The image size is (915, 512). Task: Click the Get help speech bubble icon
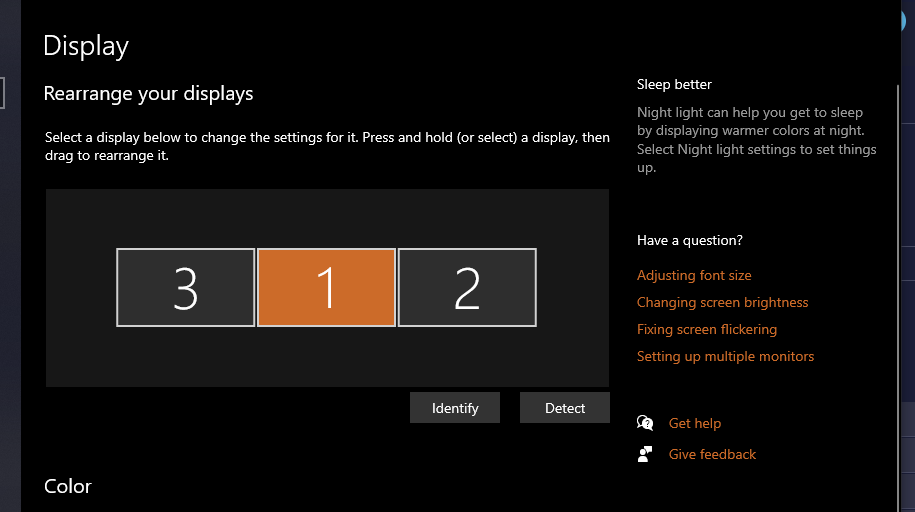coord(645,423)
